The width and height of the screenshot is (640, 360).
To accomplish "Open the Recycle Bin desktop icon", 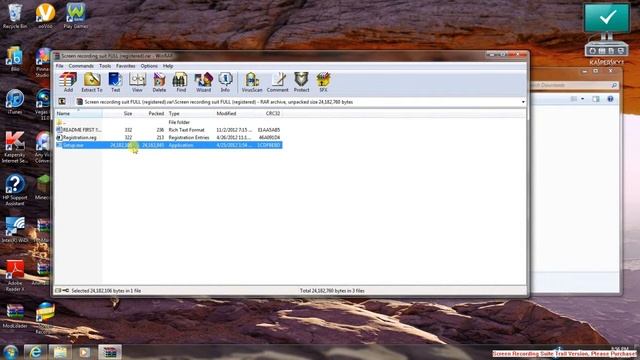I will (15, 16).
